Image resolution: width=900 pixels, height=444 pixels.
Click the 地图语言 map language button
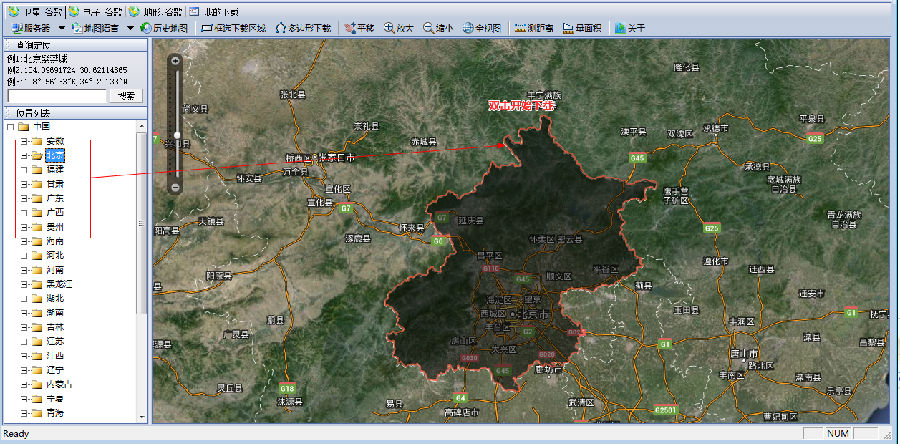(x=96, y=27)
